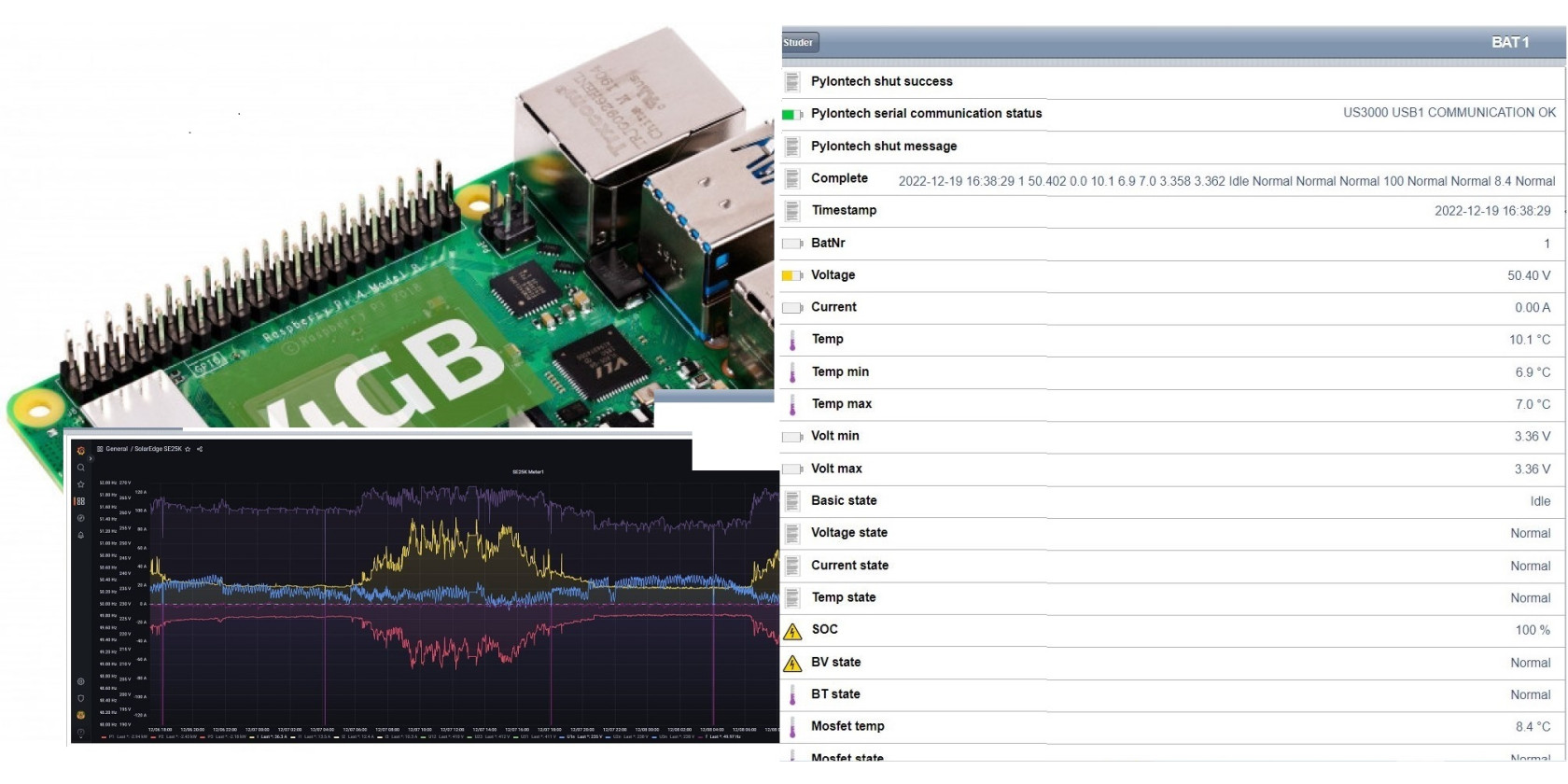Click the Grafana logo in the sidebar
1568x784 pixels.
pos(81,451)
